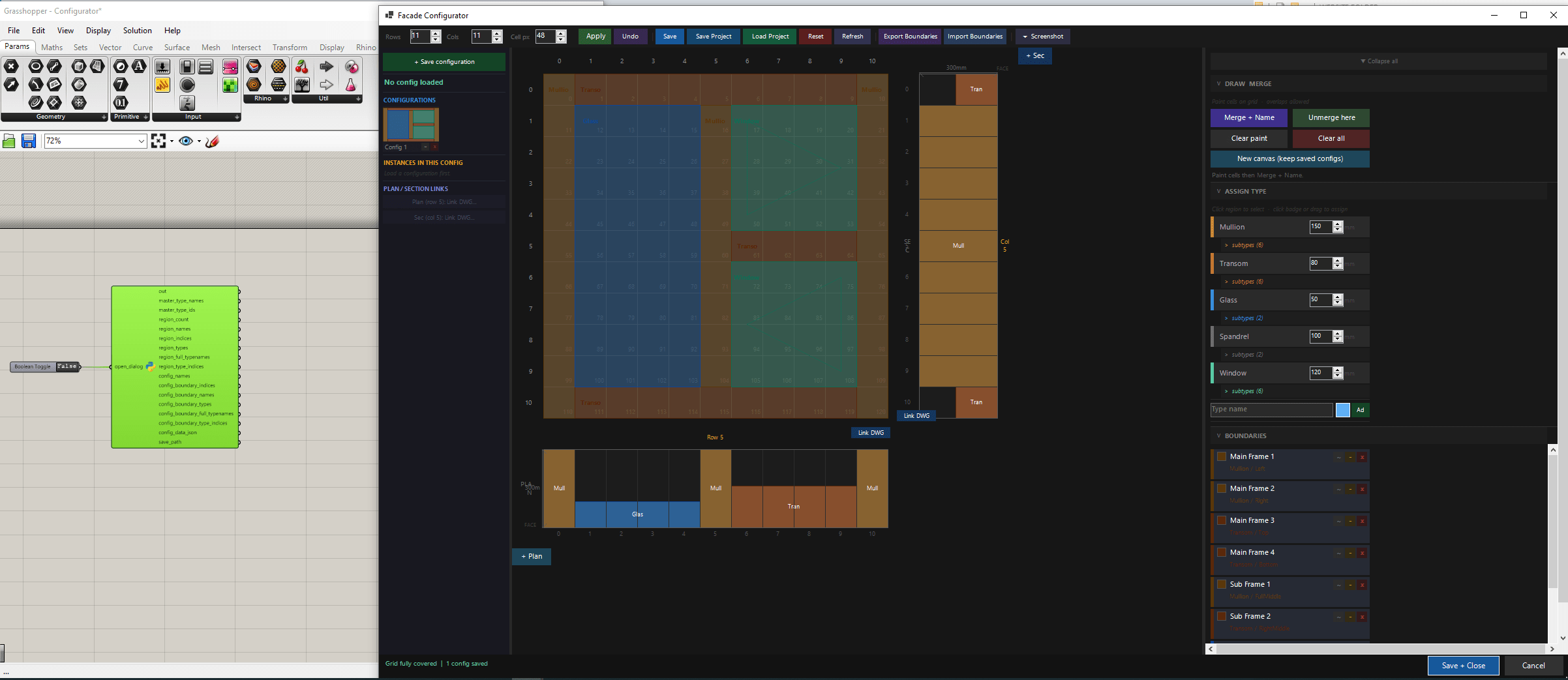
Task: Select the Line parameter icon
Action: click(x=54, y=66)
